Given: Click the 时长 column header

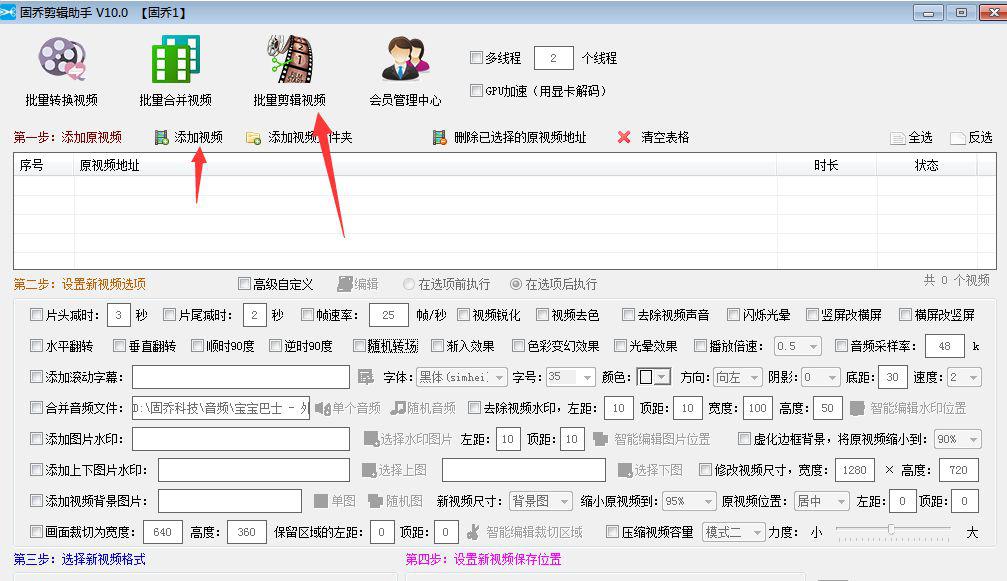Looking at the screenshot, I should tap(826, 166).
